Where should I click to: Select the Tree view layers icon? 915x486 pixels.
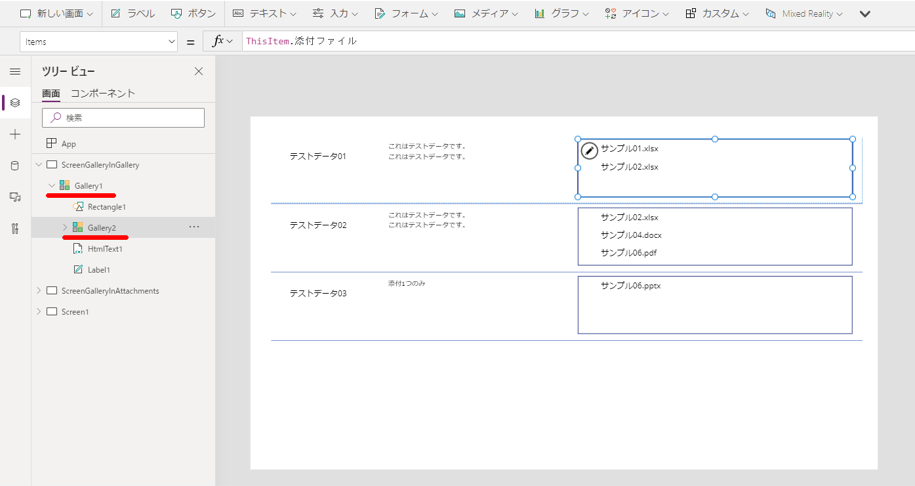pos(15,103)
